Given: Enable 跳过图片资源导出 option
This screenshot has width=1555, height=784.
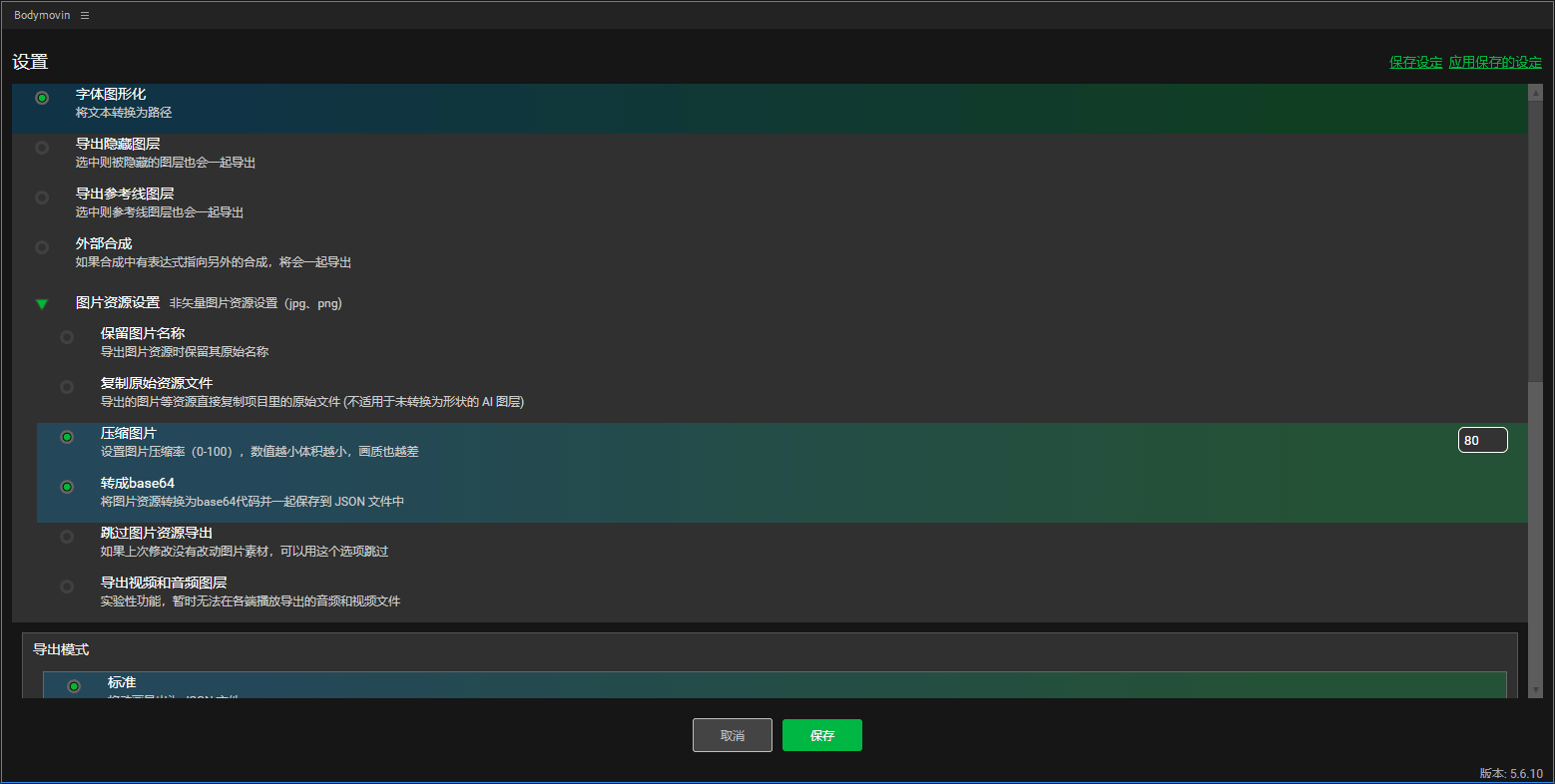Looking at the screenshot, I should (67, 537).
